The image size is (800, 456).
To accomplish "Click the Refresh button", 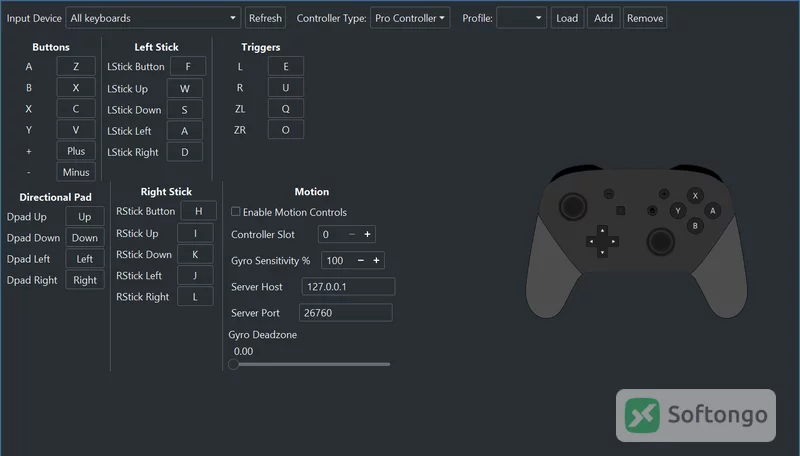I will 265,18.
